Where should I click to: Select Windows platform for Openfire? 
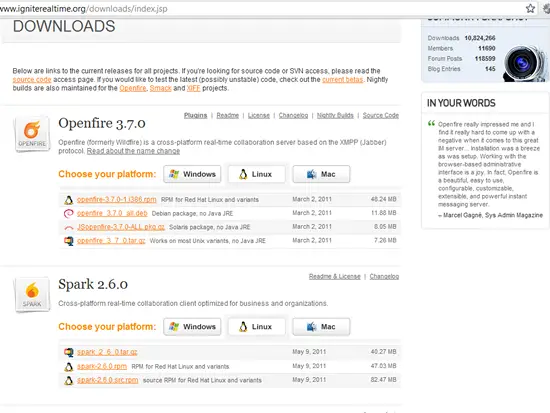coord(192,174)
